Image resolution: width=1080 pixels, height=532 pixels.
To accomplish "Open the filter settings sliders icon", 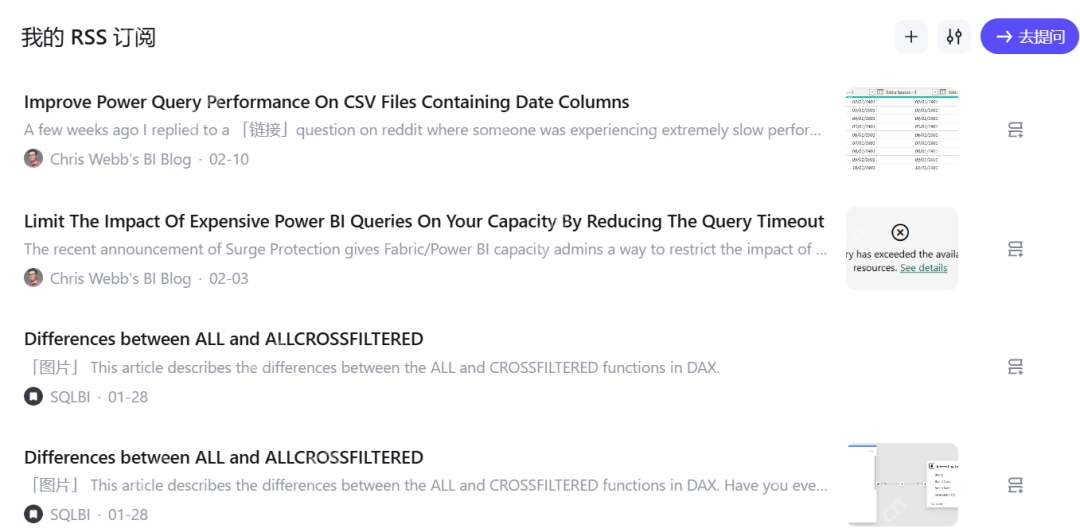I will pos(954,37).
